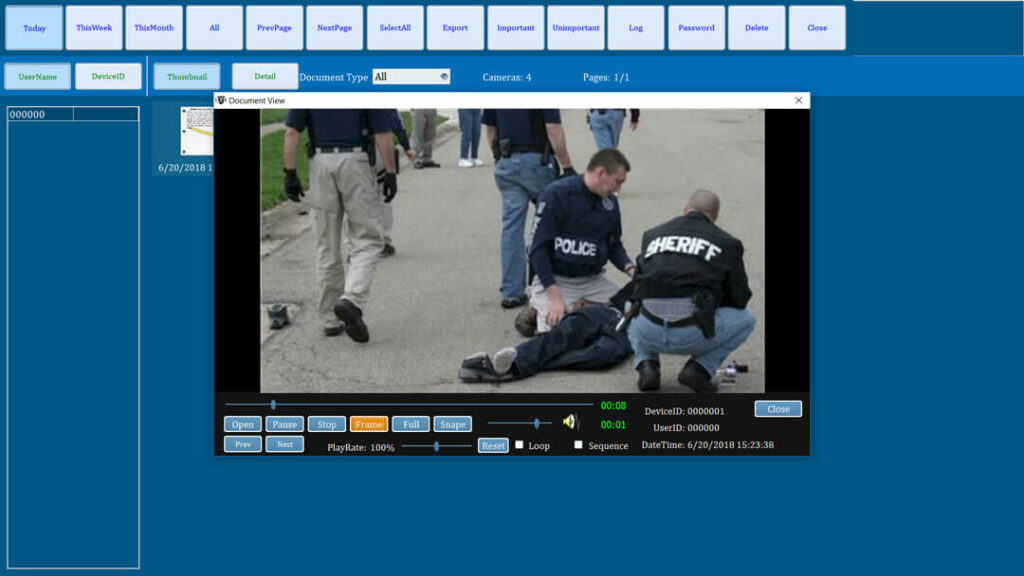
Task: Open a video file with the Open button
Action: point(241,424)
